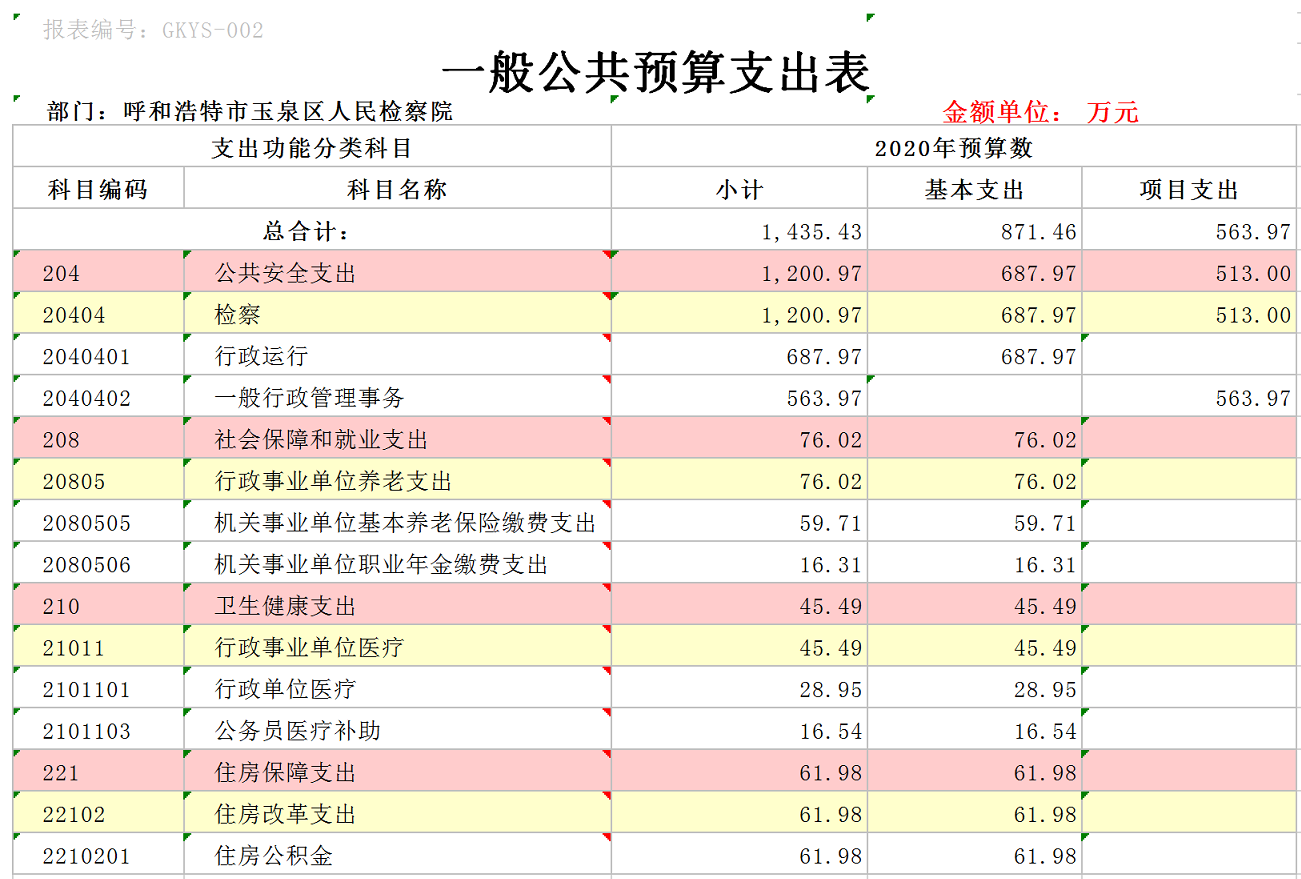Click code cell 2080505
The width and height of the screenshot is (1301, 879).
click(x=98, y=523)
